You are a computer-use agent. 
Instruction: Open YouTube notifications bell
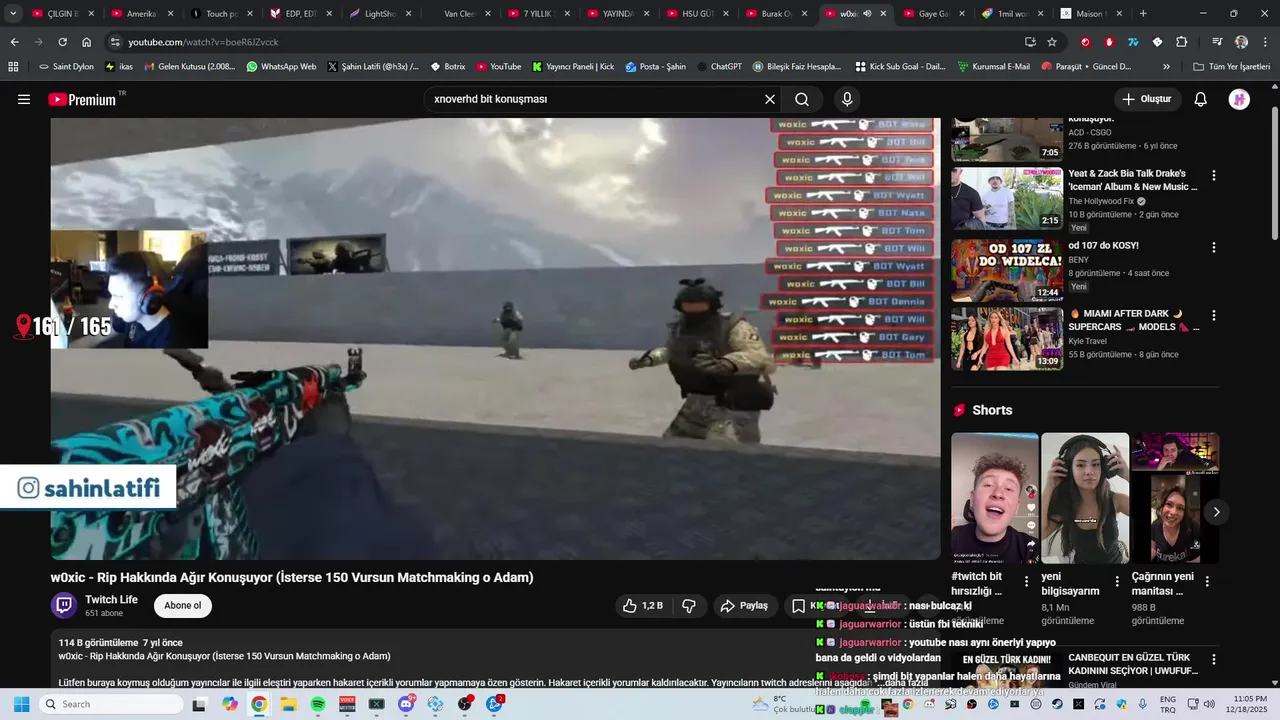pos(1201,99)
